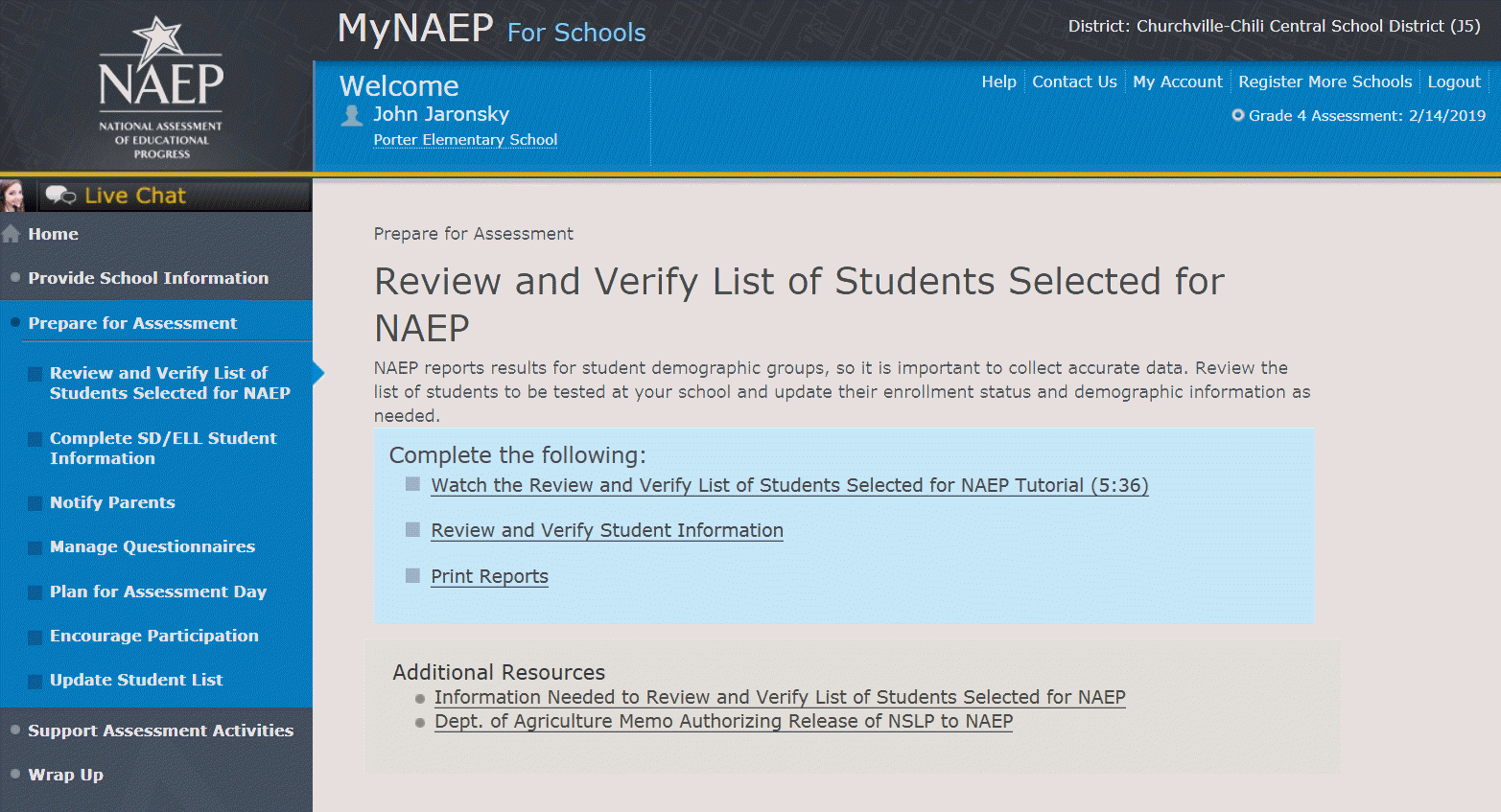Screen dimensions: 1501x812
Task: Click status square beside Print Reports
Action: pos(412,575)
